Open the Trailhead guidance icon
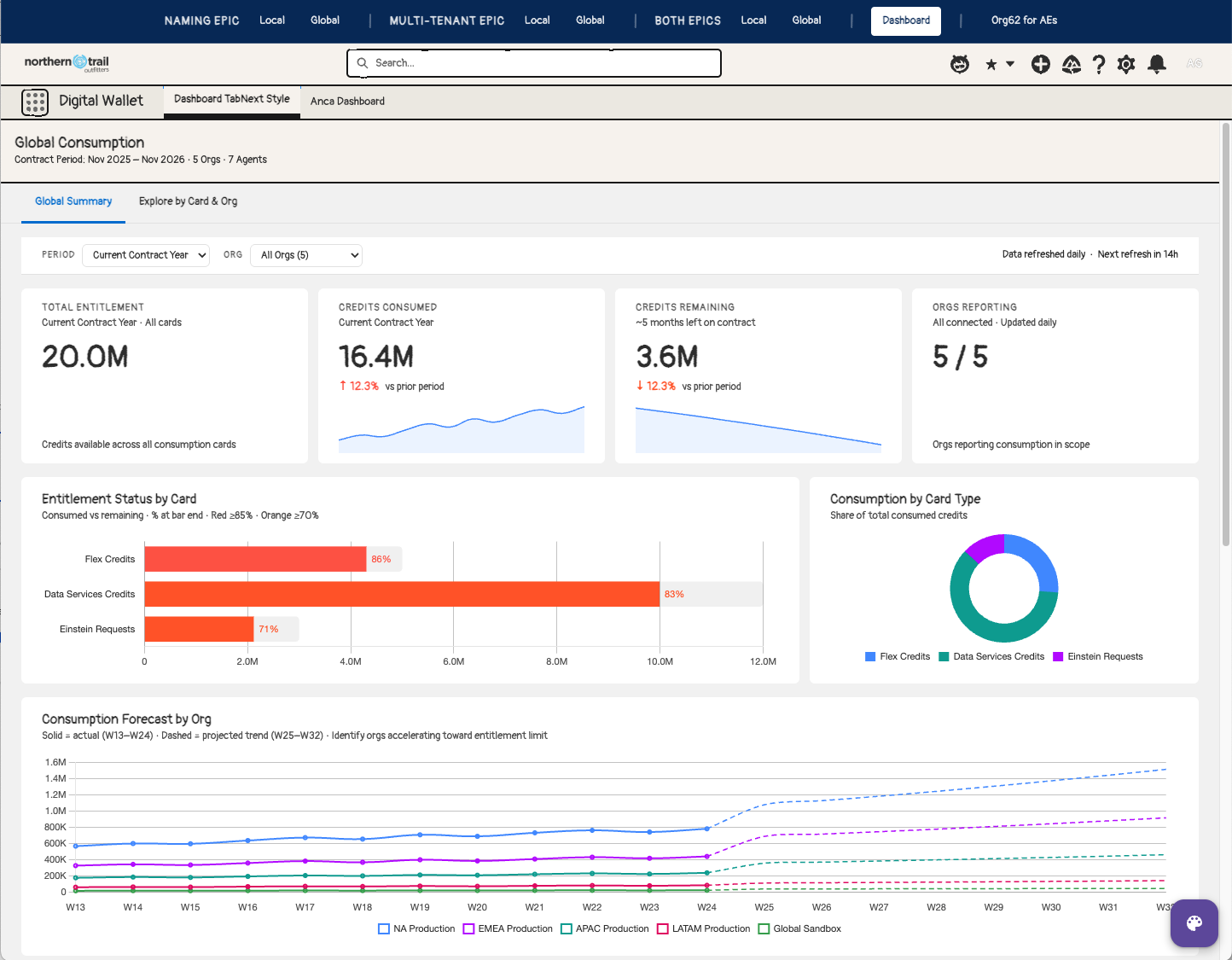Viewport: 1232px width, 960px height. 1072,64
